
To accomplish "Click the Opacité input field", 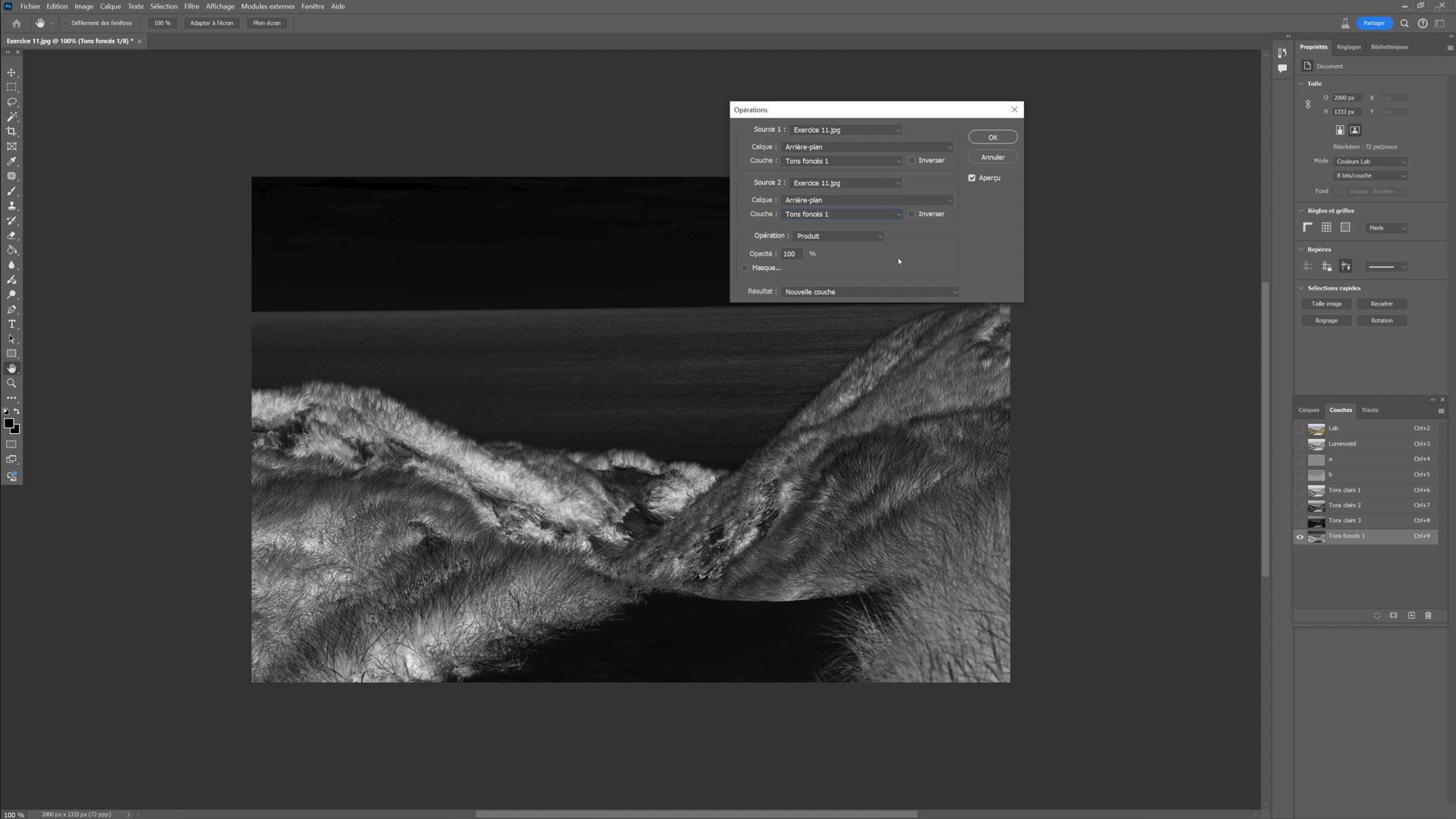I will tap(792, 254).
